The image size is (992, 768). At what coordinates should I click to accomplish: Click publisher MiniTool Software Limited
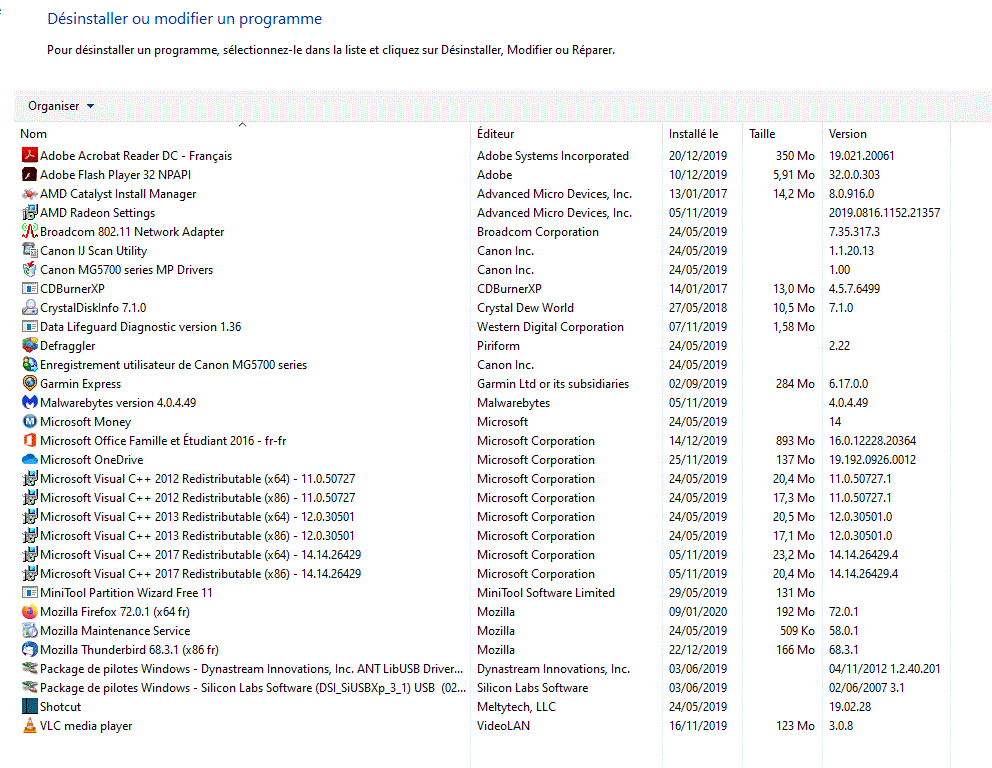click(x=546, y=592)
